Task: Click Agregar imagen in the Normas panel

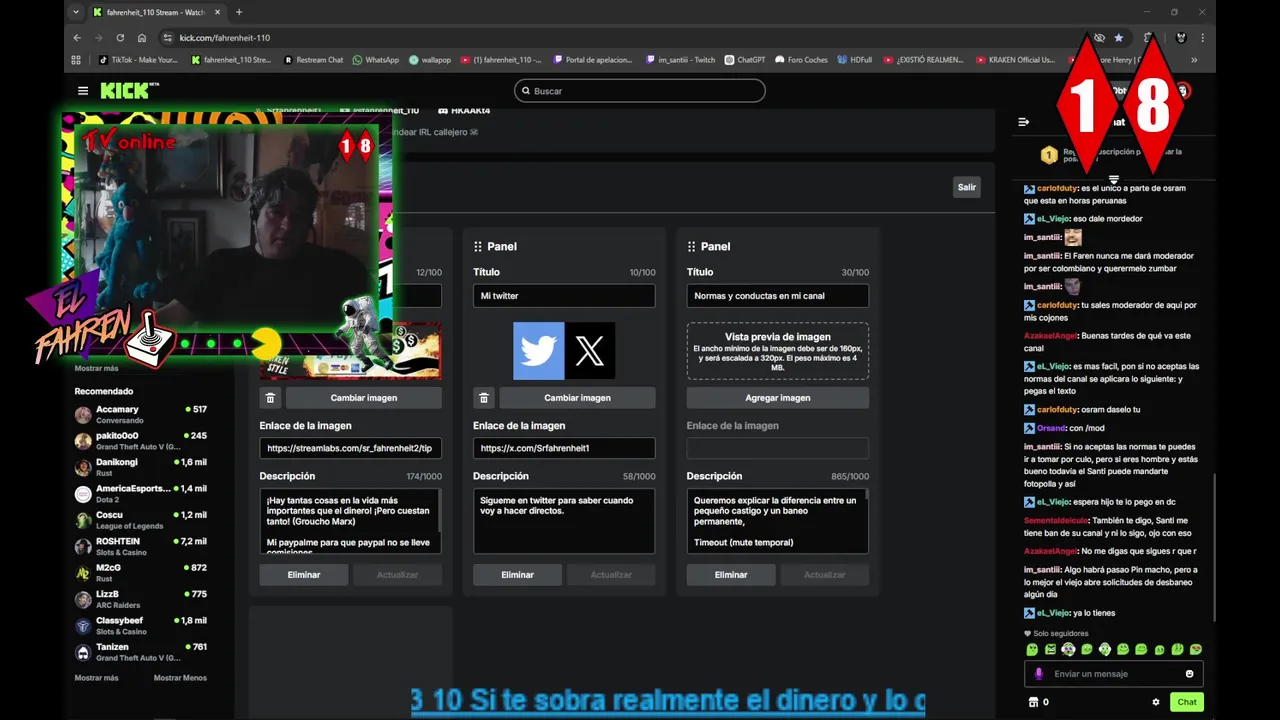Action: (x=778, y=398)
